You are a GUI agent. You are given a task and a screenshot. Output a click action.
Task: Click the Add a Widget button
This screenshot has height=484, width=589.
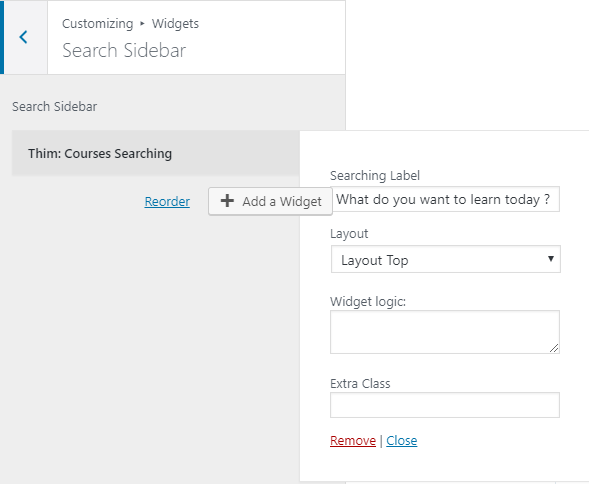point(270,201)
